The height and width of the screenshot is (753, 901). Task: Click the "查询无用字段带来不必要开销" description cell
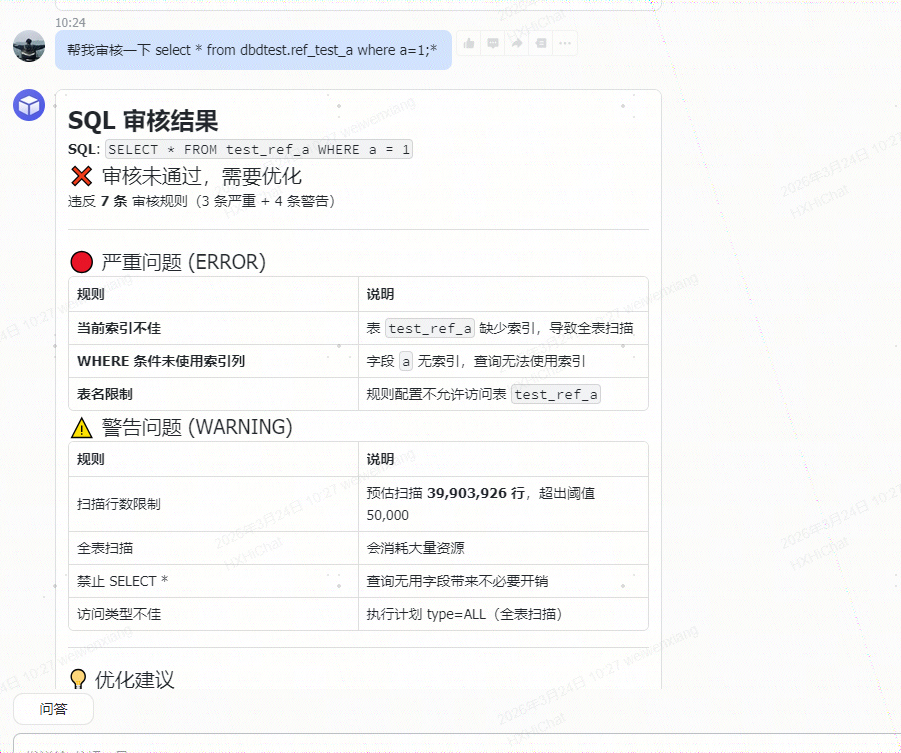pyautogui.click(x=503, y=581)
